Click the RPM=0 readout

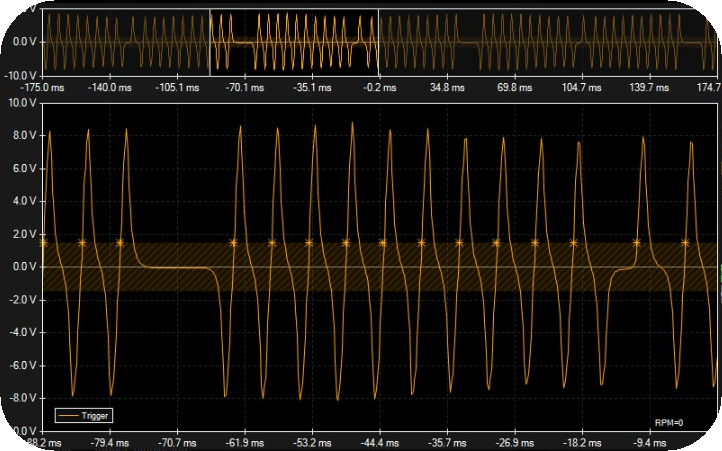[668, 423]
